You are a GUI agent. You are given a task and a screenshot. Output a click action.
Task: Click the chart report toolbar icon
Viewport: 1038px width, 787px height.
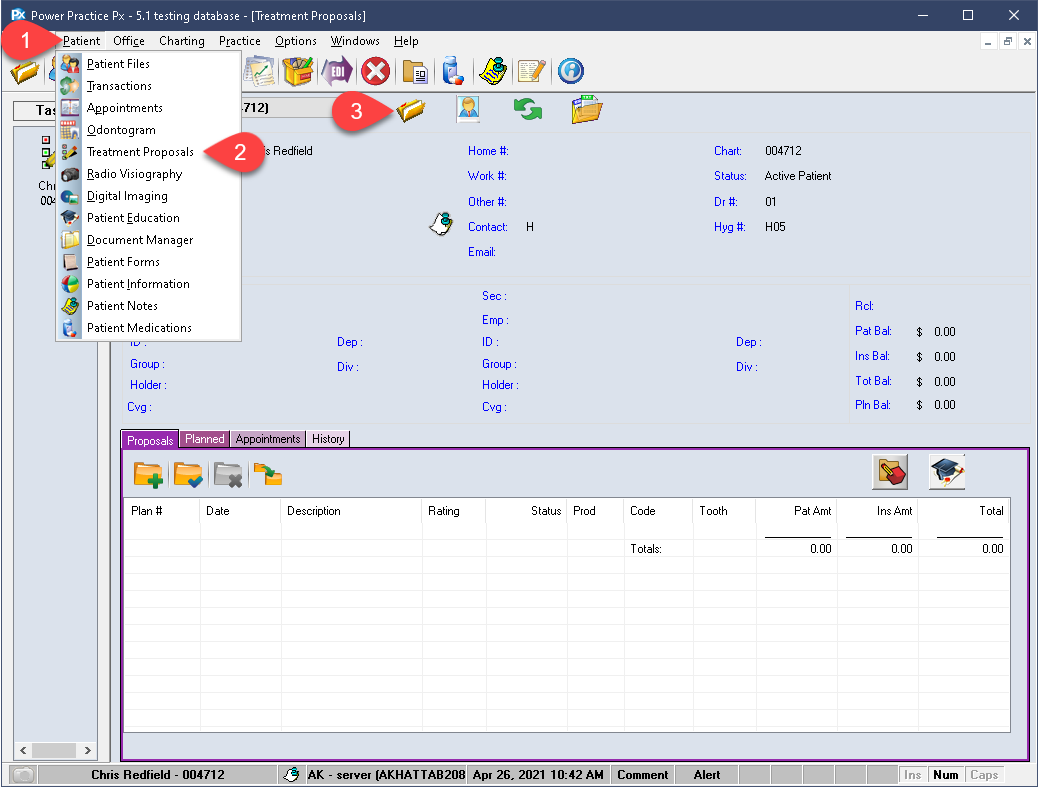[260, 71]
